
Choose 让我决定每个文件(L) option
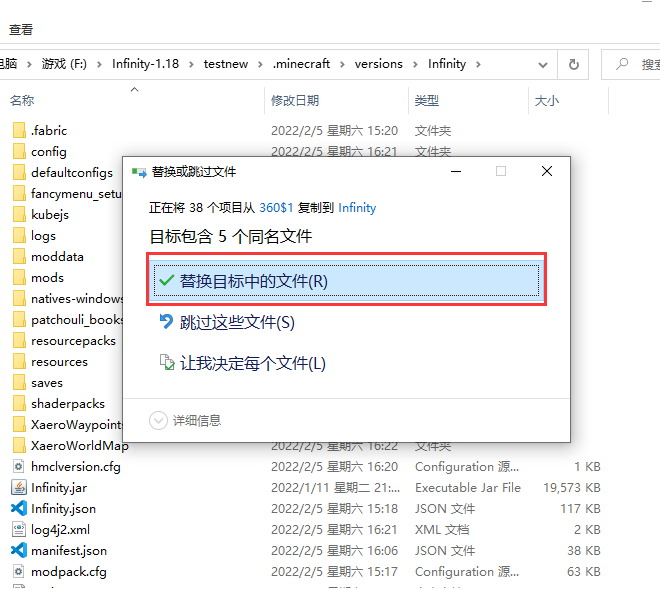click(x=243, y=363)
